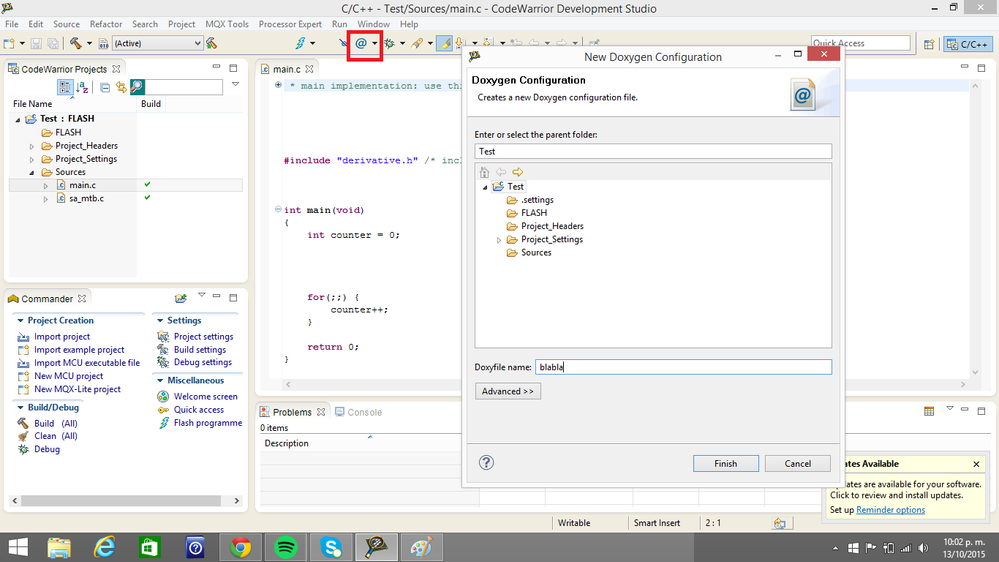Click Collapse All icon in CodeWarrior Projects
999x562 pixels.
104,87
